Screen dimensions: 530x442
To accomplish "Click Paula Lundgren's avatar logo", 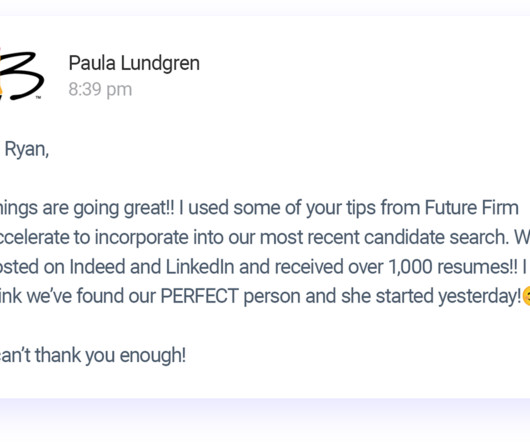I will pyautogui.click(x=21, y=75).
